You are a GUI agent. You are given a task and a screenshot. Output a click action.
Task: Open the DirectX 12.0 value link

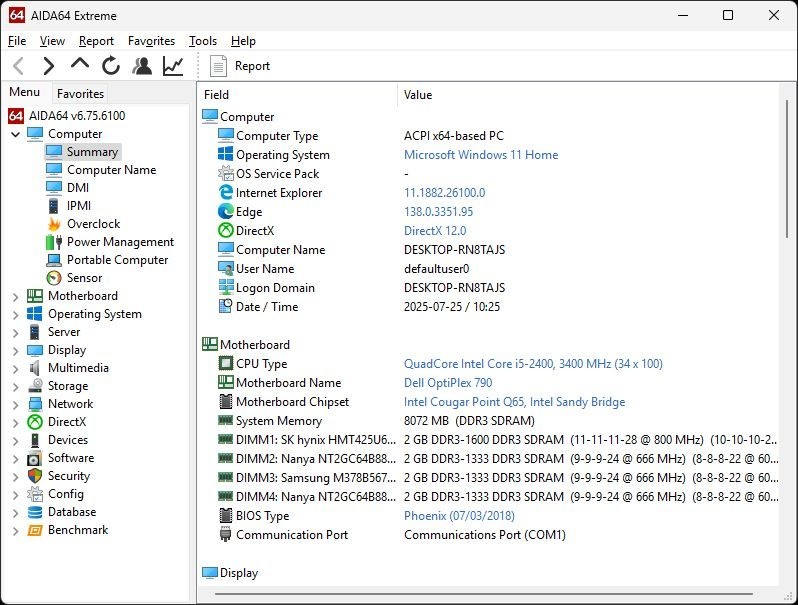tap(435, 231)
